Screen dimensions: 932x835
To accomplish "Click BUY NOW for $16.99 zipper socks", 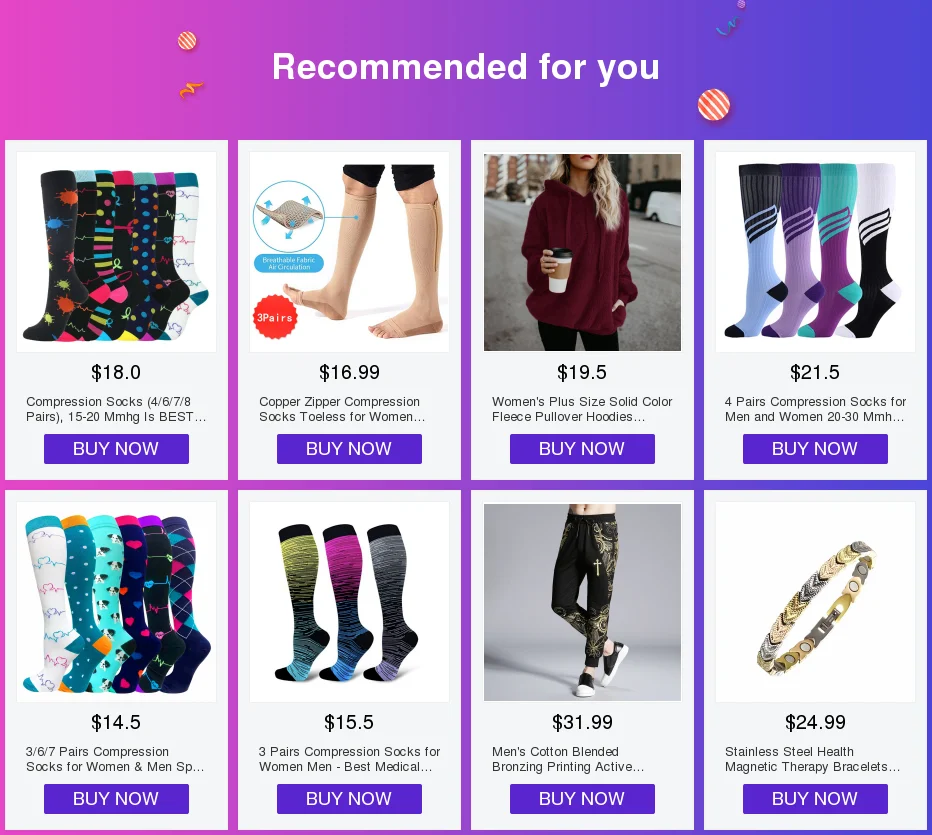I will click(x=350, y=449).
